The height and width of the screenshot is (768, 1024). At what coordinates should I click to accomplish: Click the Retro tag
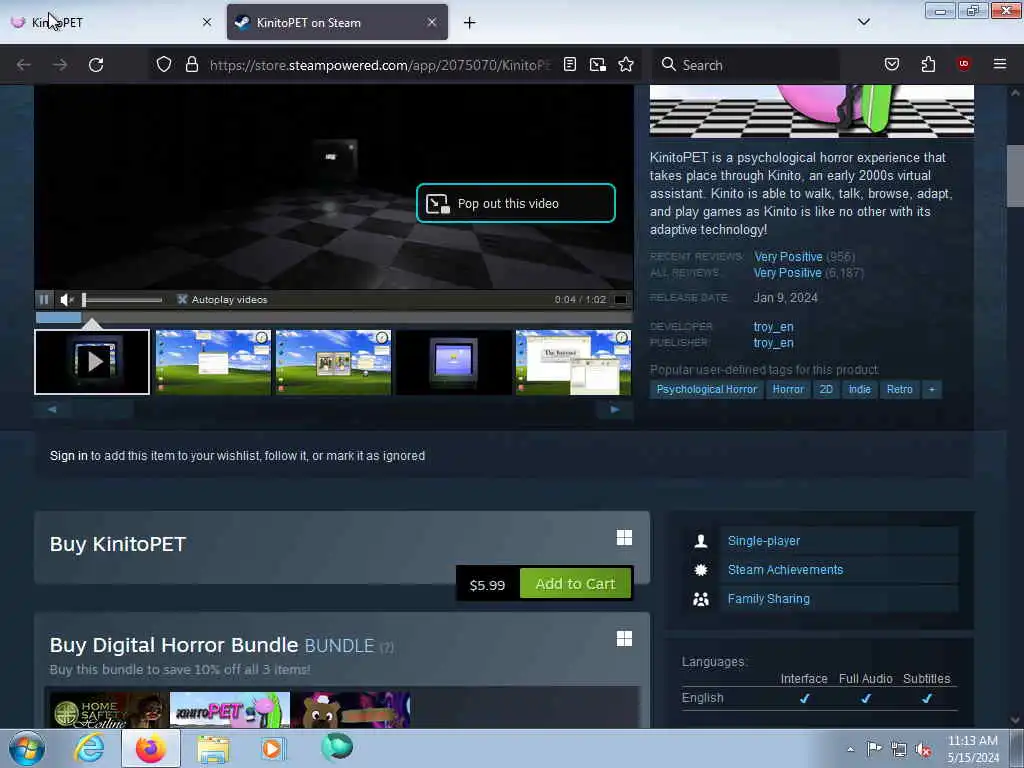(899, 389)
